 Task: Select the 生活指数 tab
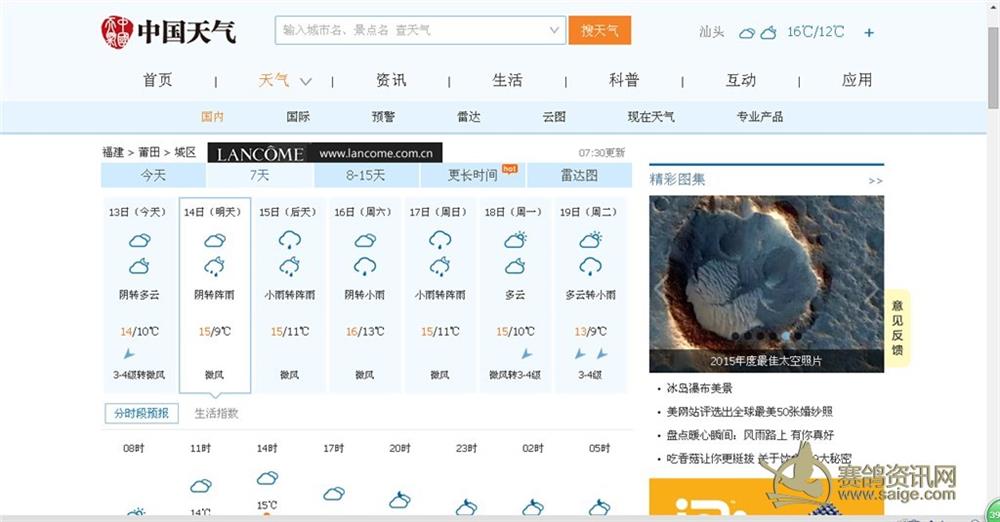[x=216, y=413]
